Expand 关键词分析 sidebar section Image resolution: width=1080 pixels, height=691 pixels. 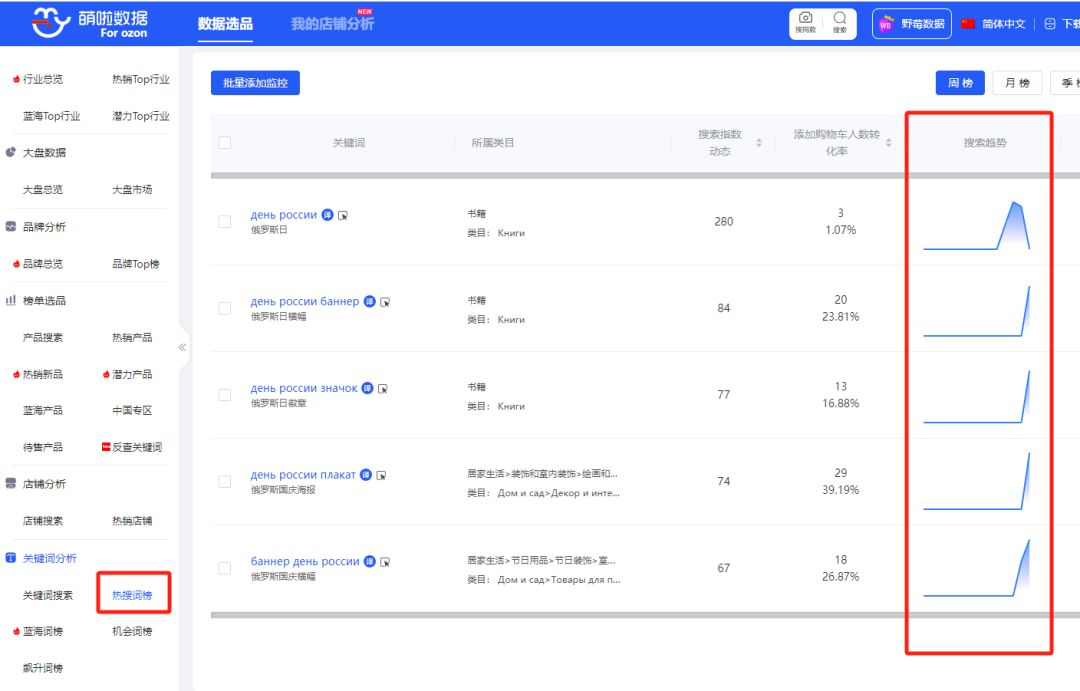coord(50,558)
